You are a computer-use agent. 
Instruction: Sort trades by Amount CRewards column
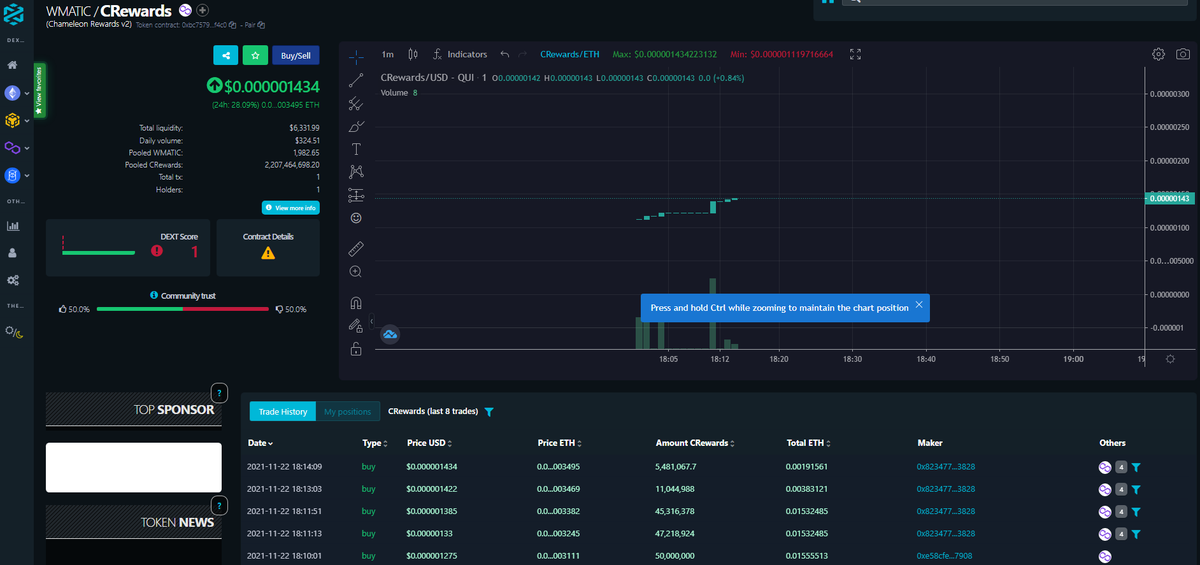pos(696,443)
